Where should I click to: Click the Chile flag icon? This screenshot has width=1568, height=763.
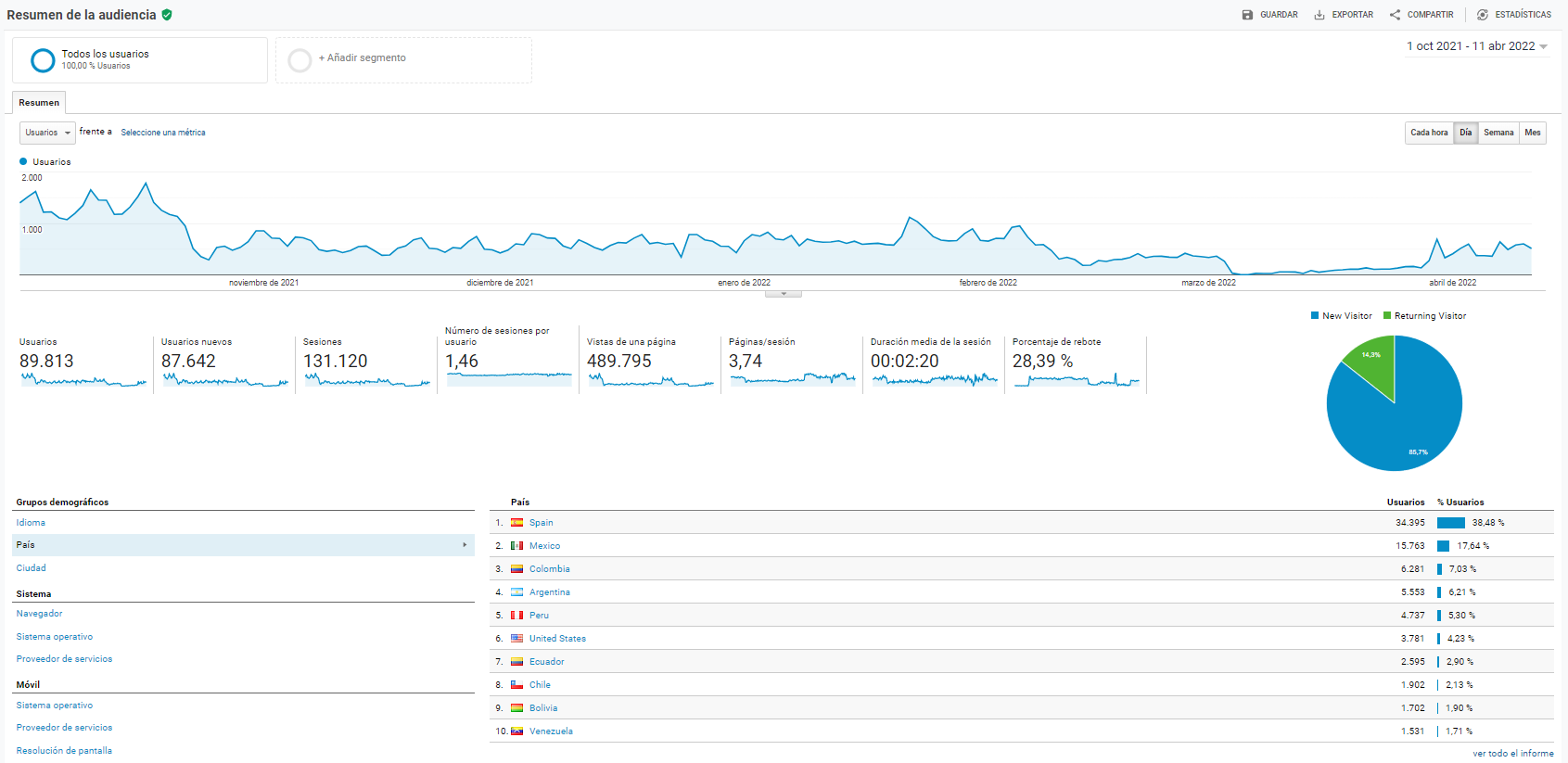point(516,685)
